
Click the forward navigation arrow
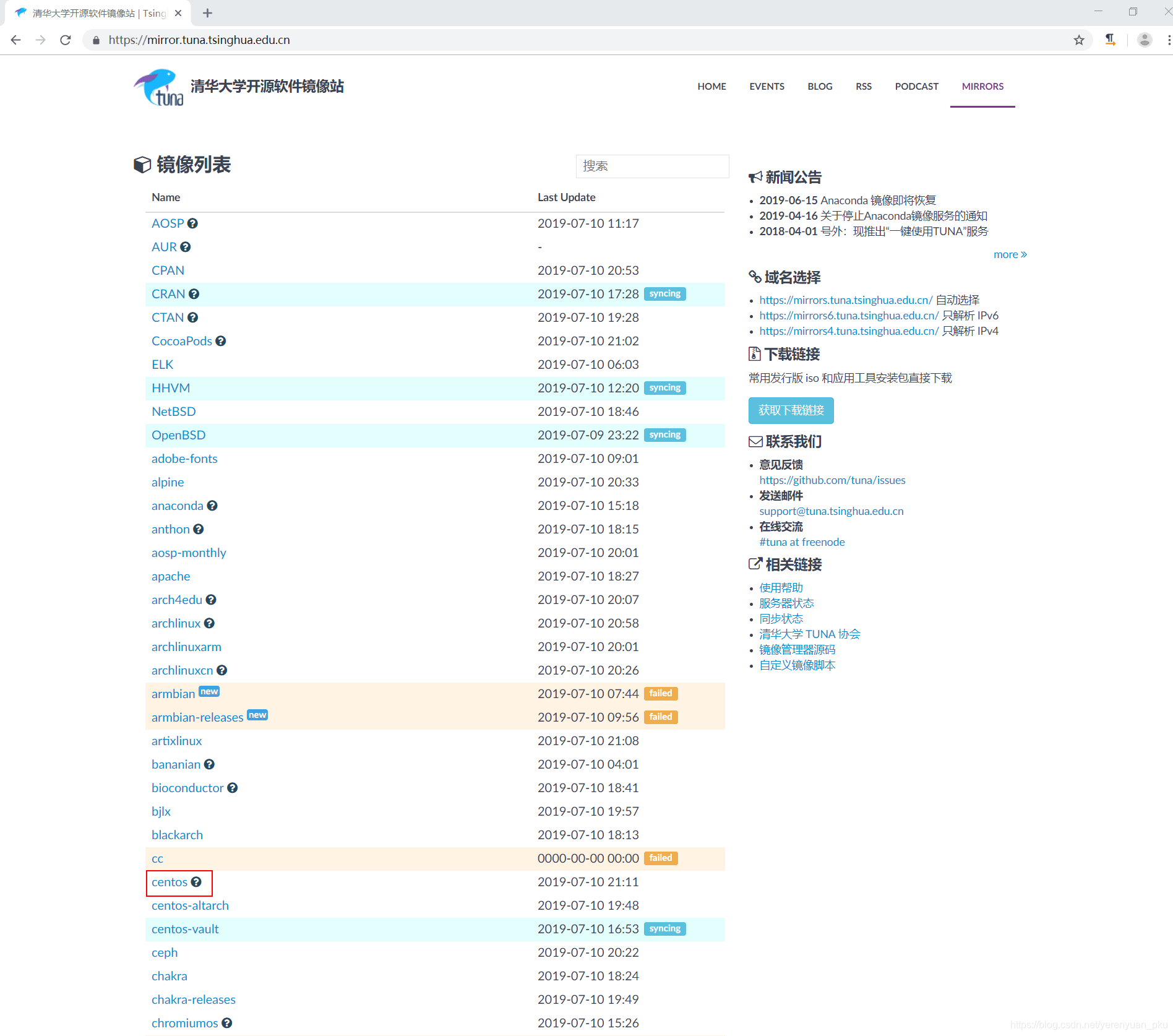pyautogui.click(x=41, y=40)
